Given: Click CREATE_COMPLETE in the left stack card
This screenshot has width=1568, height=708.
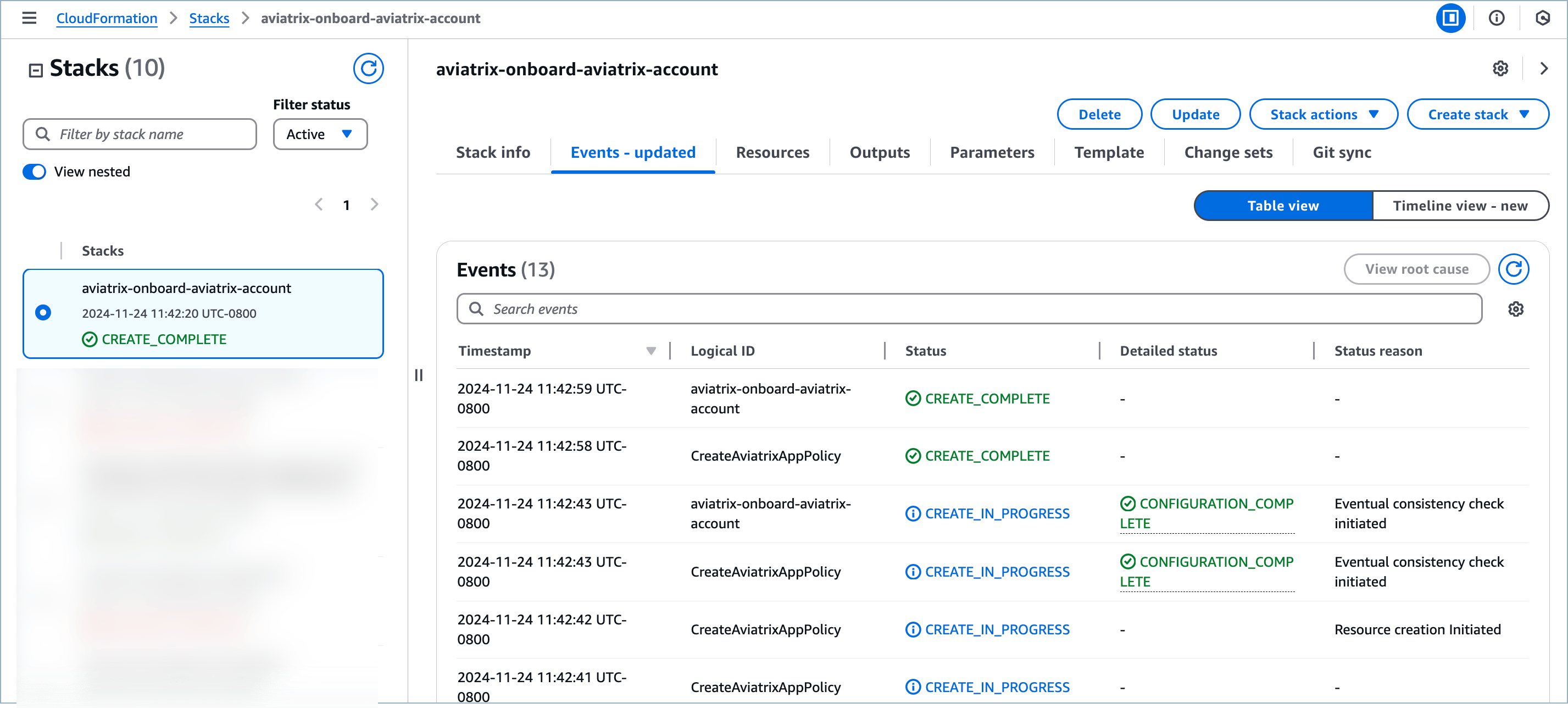Looking at the screenshot, I should [x=164, y=340].
